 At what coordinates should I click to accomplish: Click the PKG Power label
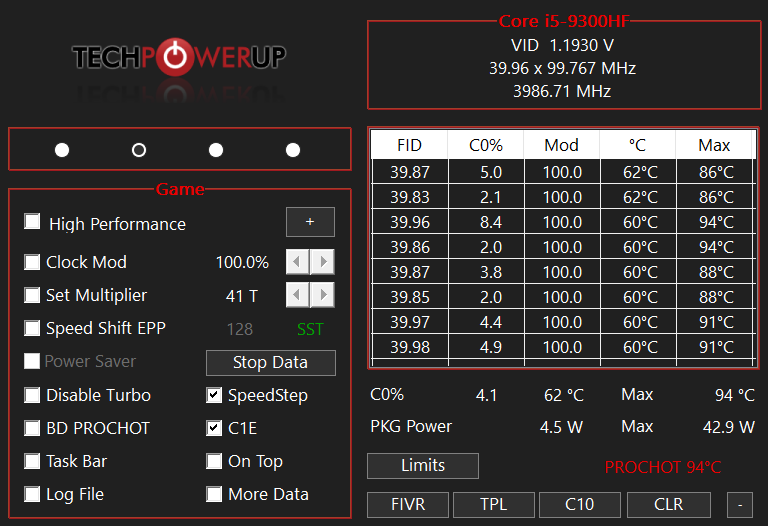411,426
